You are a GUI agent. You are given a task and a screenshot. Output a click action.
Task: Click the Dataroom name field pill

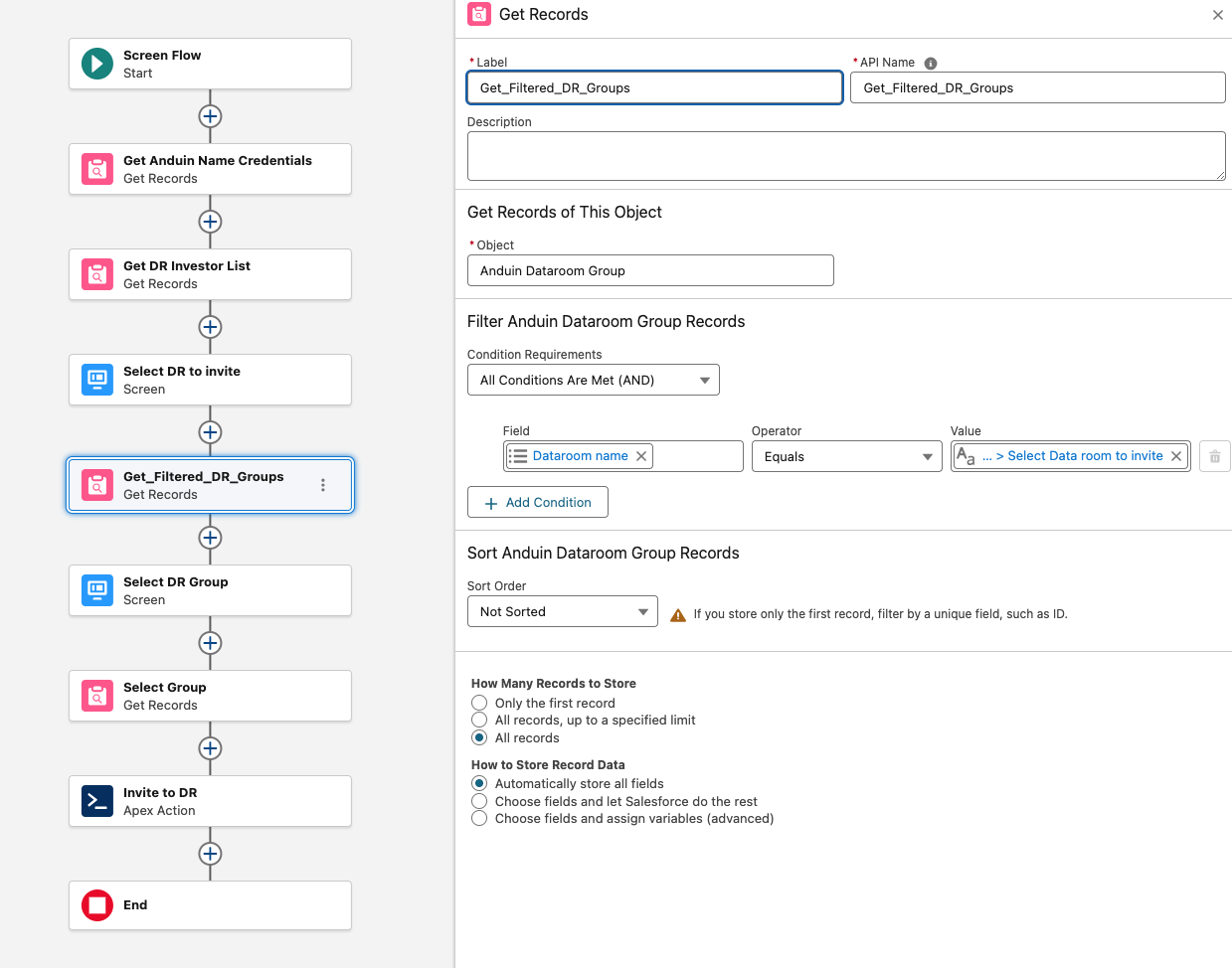(x=580, y=456)
